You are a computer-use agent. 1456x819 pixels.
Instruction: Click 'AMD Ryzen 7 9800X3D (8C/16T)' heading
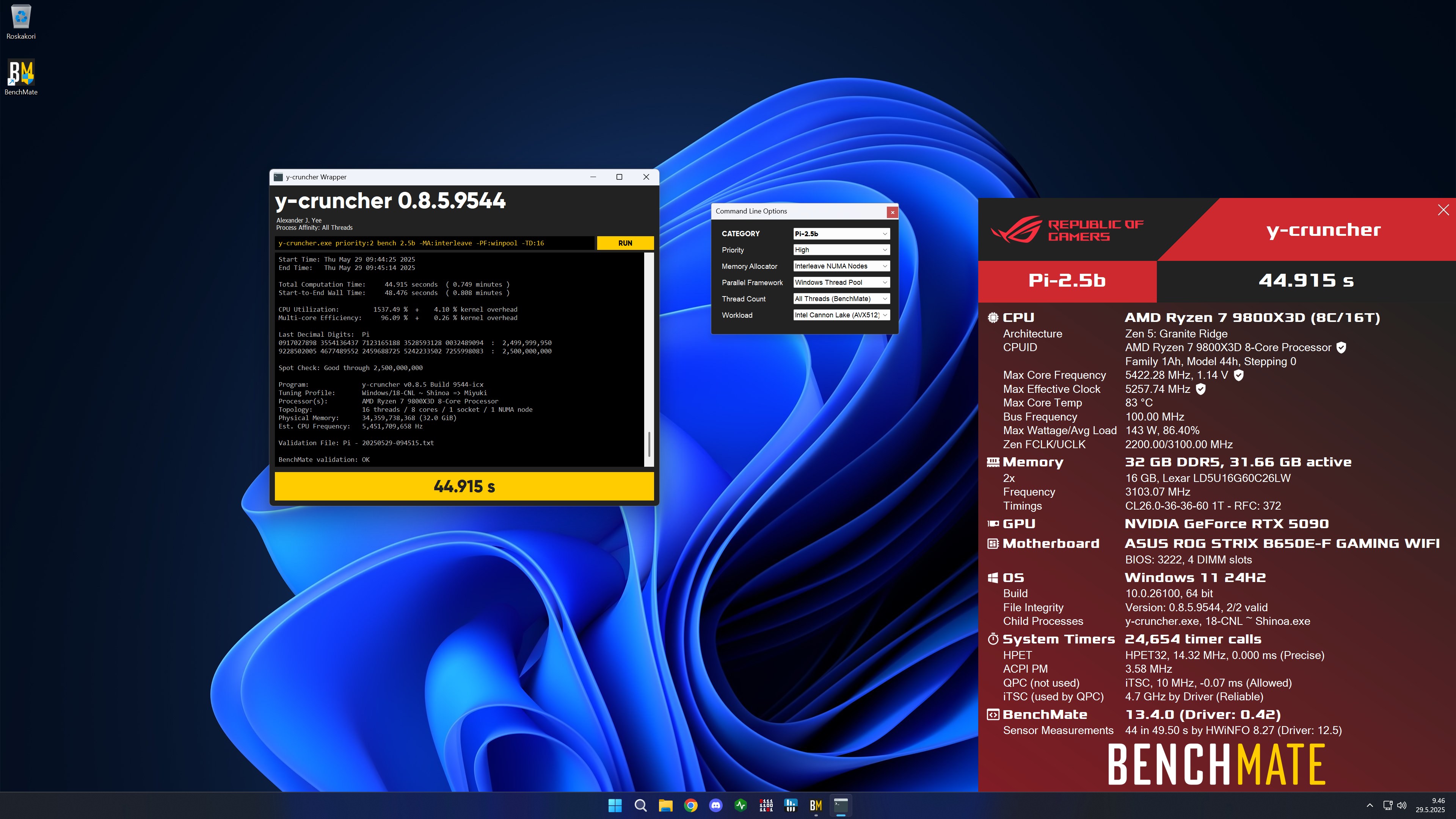[x=1252, y=318]
